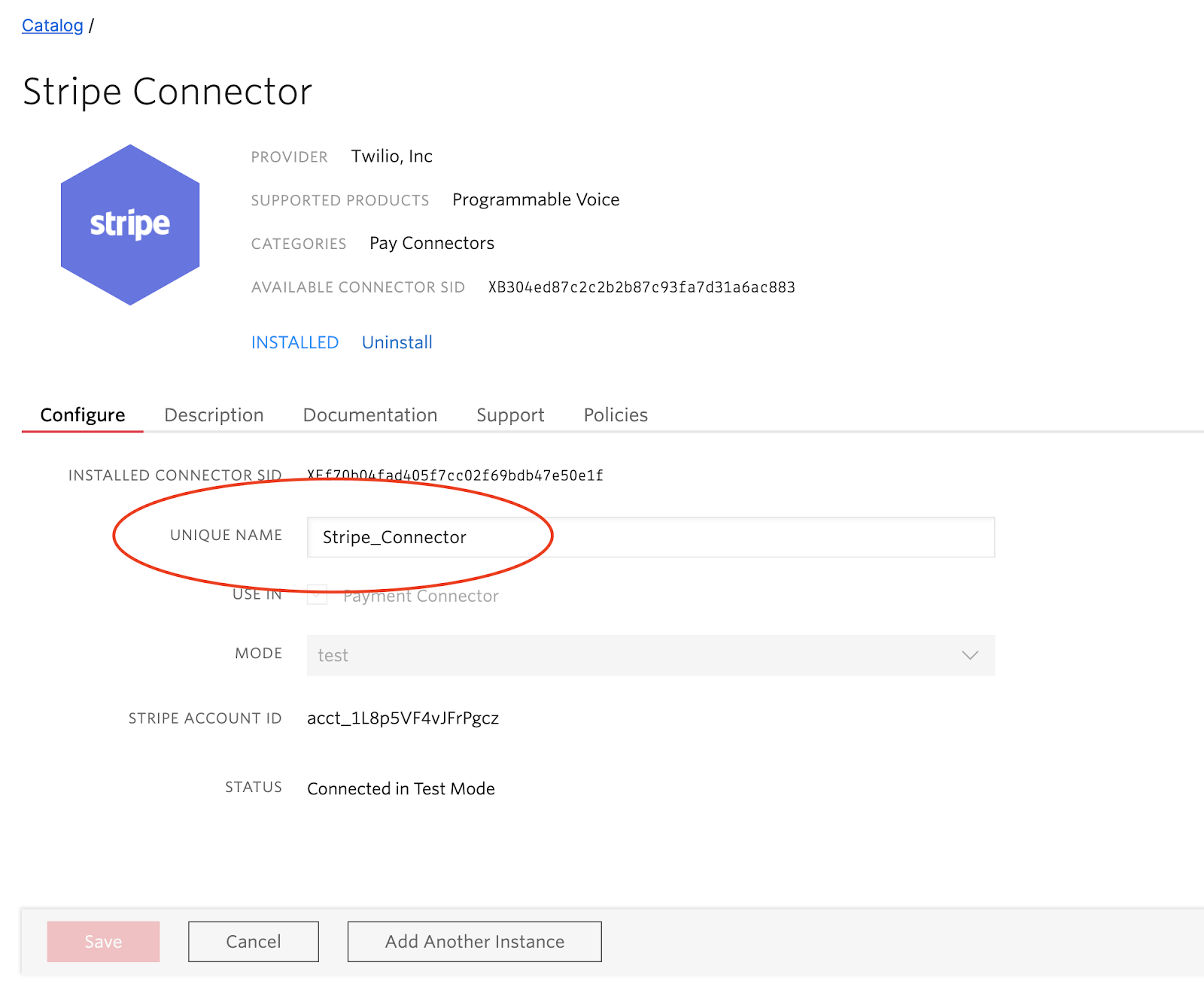Select the Installed Connector SID value
1204x1002 pixels.
click(455, 475)
